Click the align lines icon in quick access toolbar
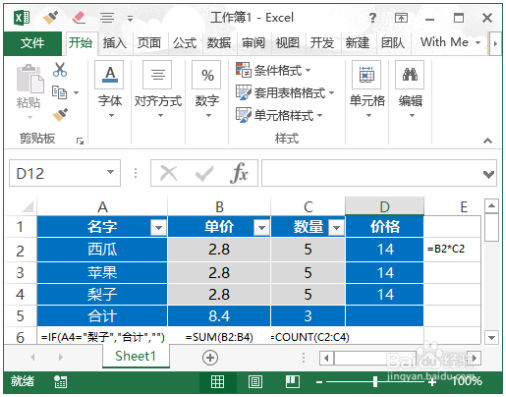Image resolution: width=506 pixels, height=397 pixels. tap(107, 18)
